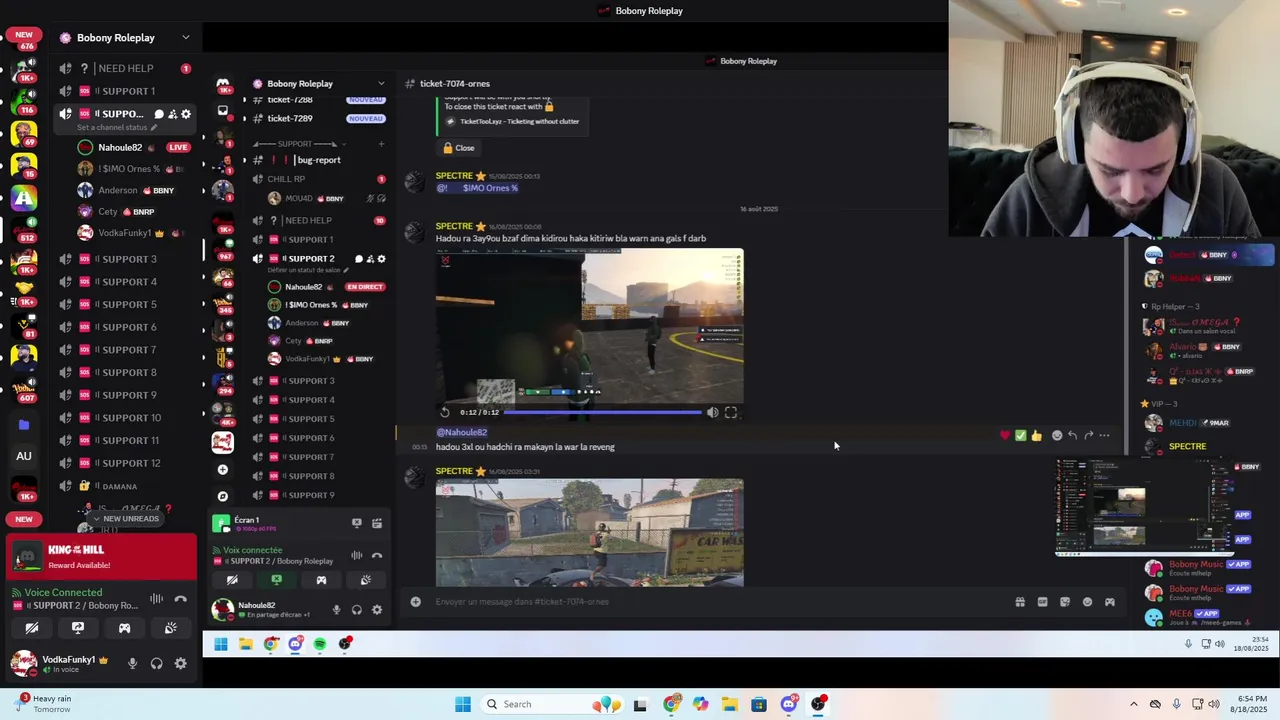Seek the first video progress bar
This screenshot has width=1280, height=720.
click(603, 412)
